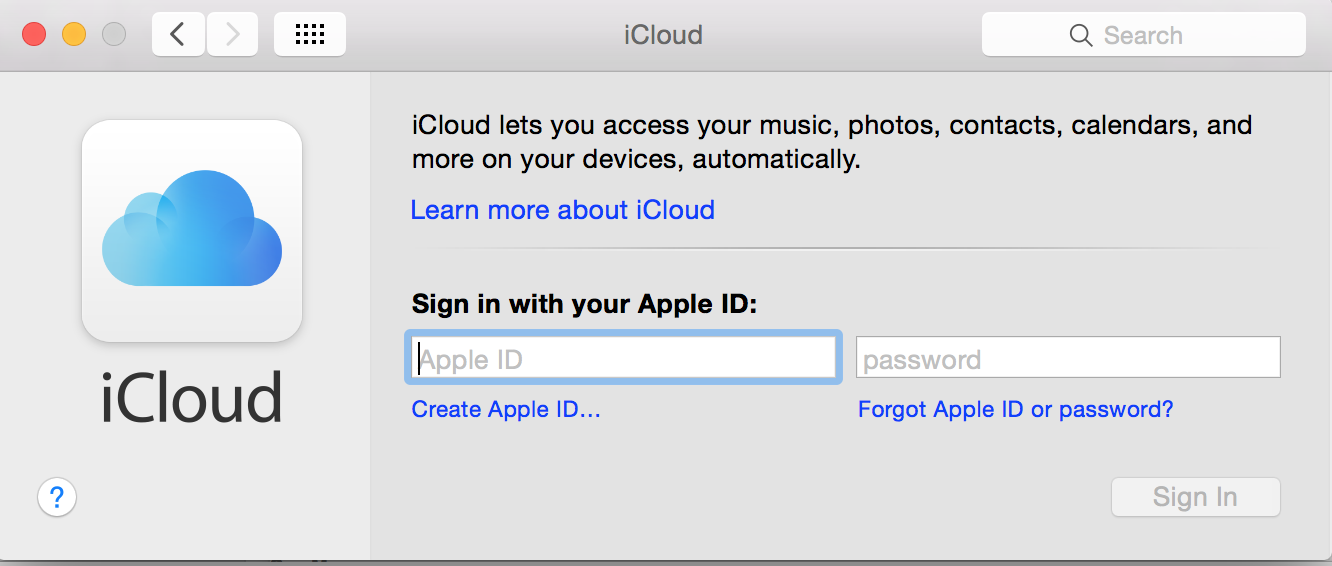Go back with the left chevron button

(x=178, y=35)
